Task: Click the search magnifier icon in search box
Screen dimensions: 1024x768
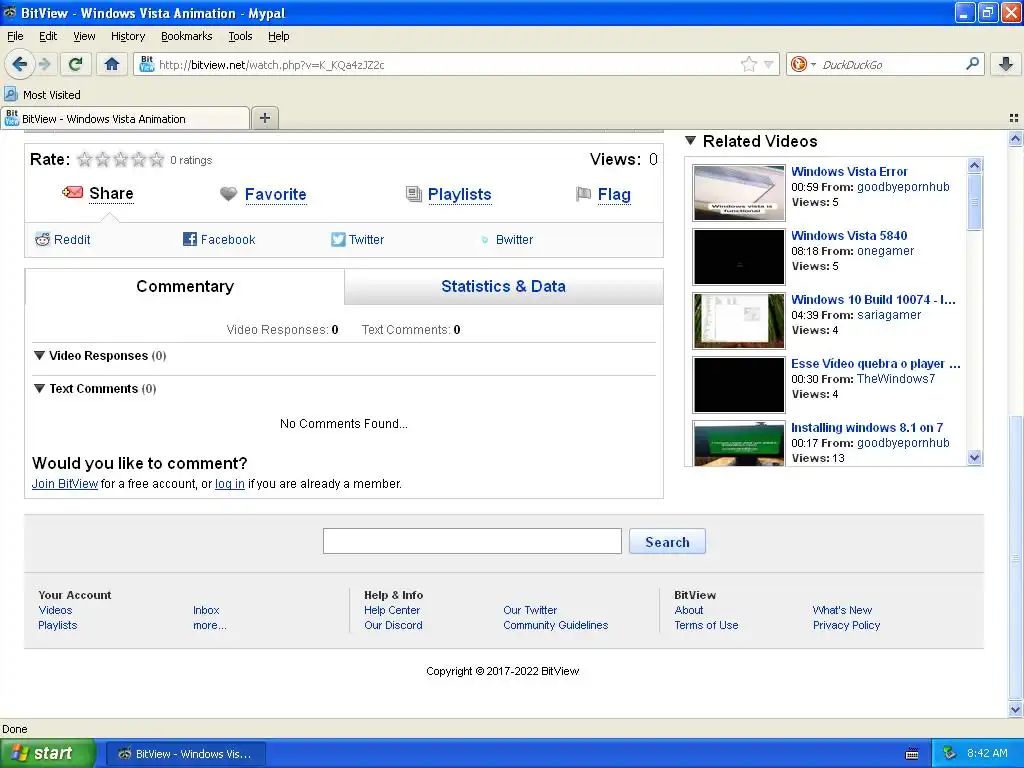Action: click(x=972, y=64)
